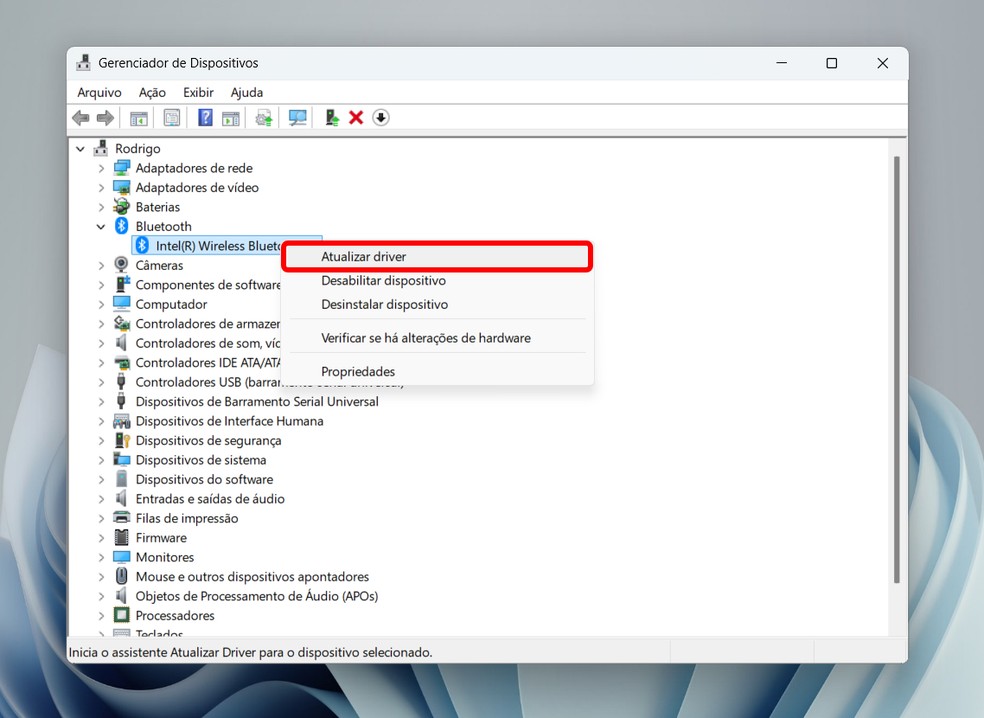Expand the Adaptadores de rede category

click(100, 168)
